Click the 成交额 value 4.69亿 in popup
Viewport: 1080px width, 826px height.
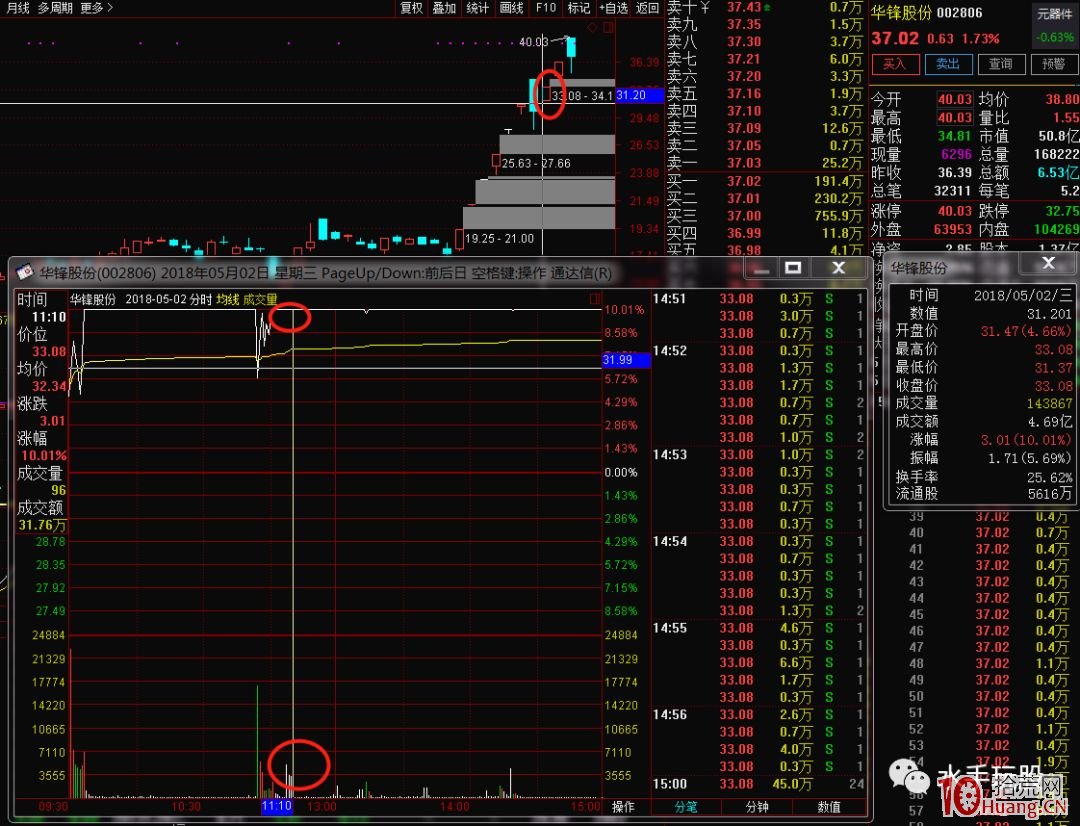click(1050, 421)
